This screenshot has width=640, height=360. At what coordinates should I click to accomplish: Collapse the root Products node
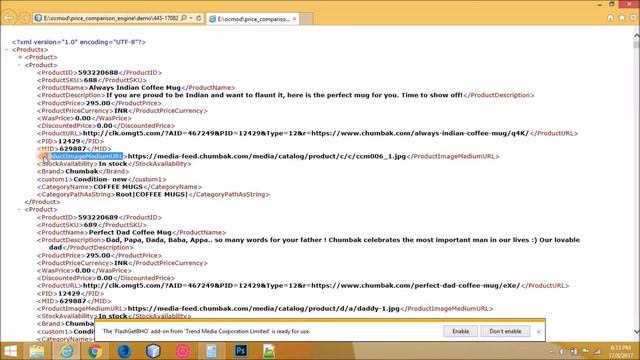(x=7, y=50)
